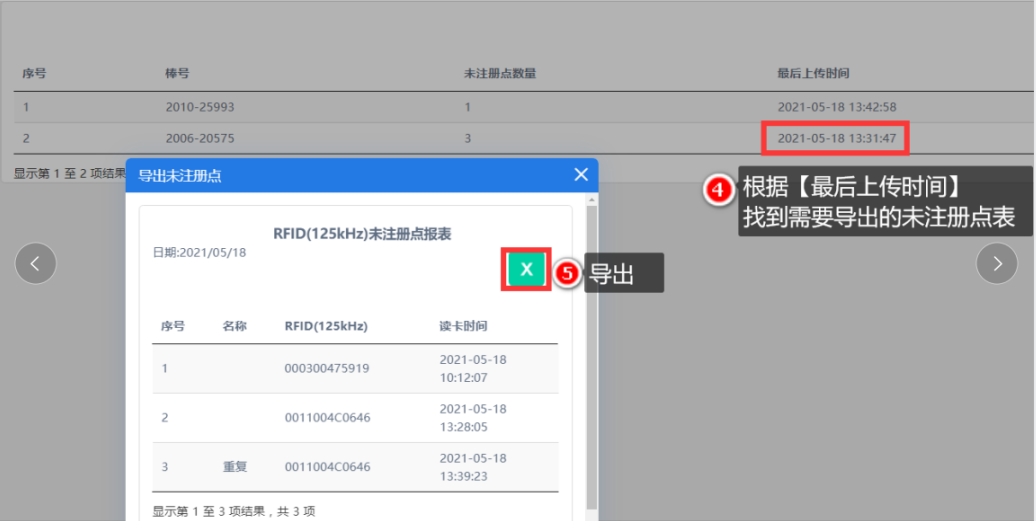The image size is (1036, 521).
Task: Click the red step 4 marker
Action: (719, 189)
